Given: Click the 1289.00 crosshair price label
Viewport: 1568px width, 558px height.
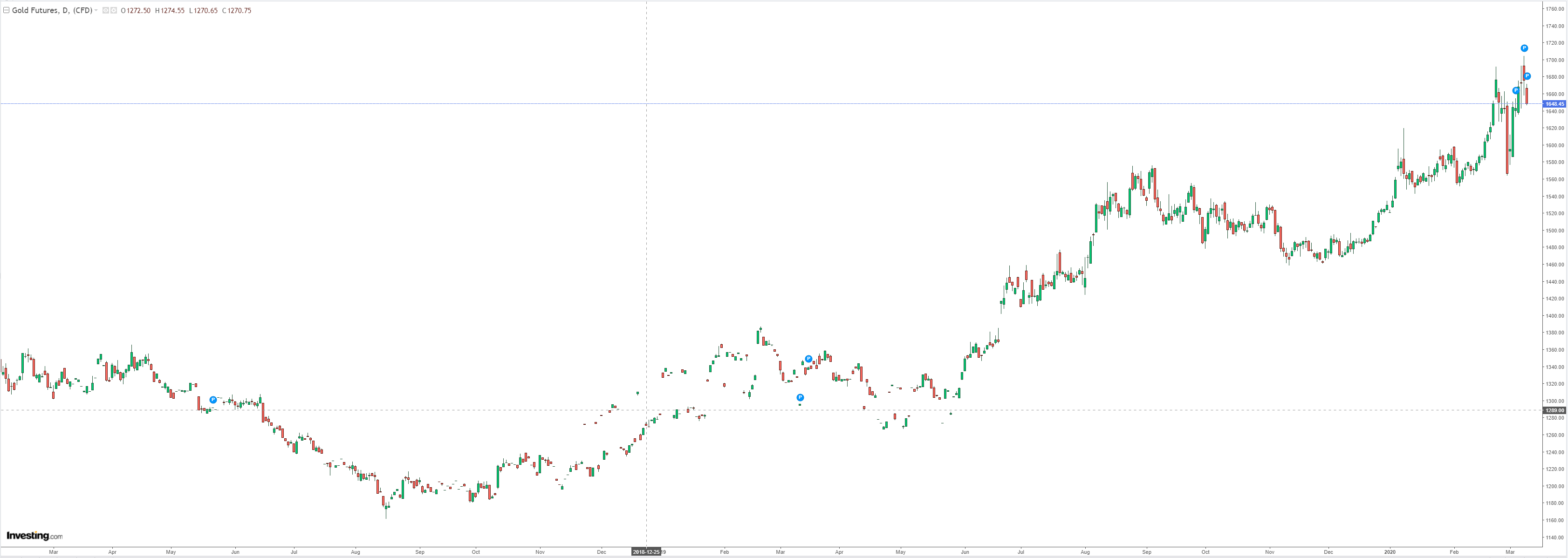Looking at the screenshot, I should tap(1554, 410).
